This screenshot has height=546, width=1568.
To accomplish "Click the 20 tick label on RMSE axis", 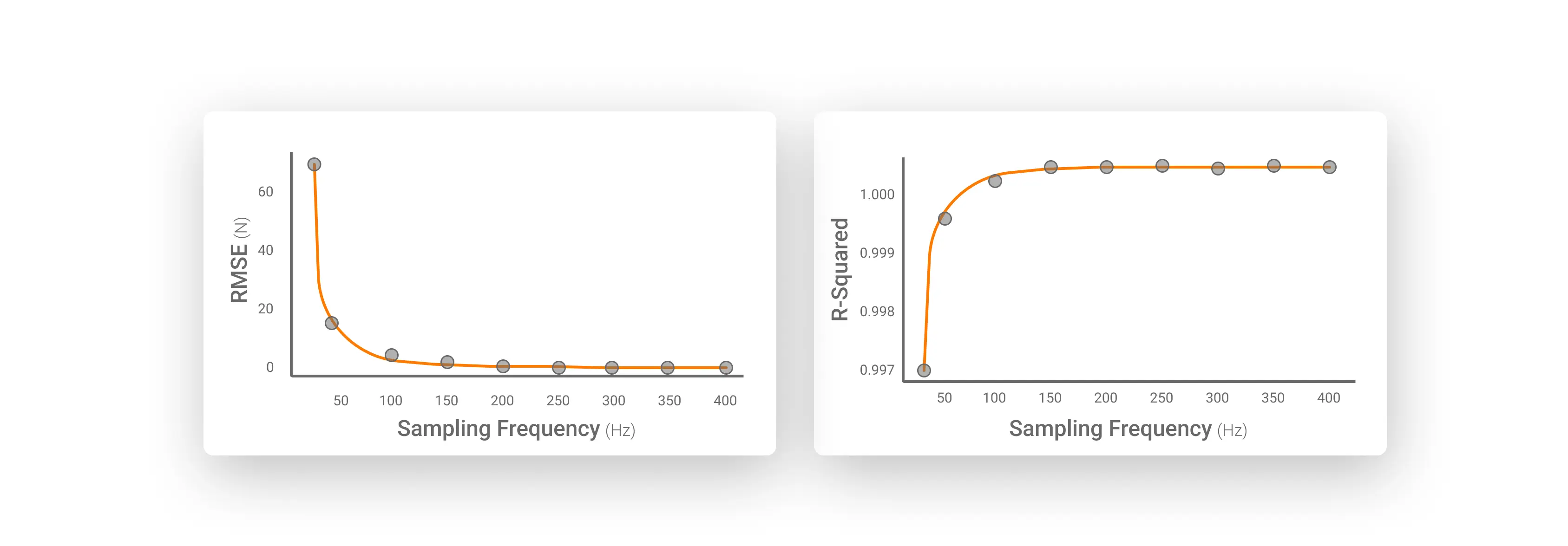I will tap(265, 308).
